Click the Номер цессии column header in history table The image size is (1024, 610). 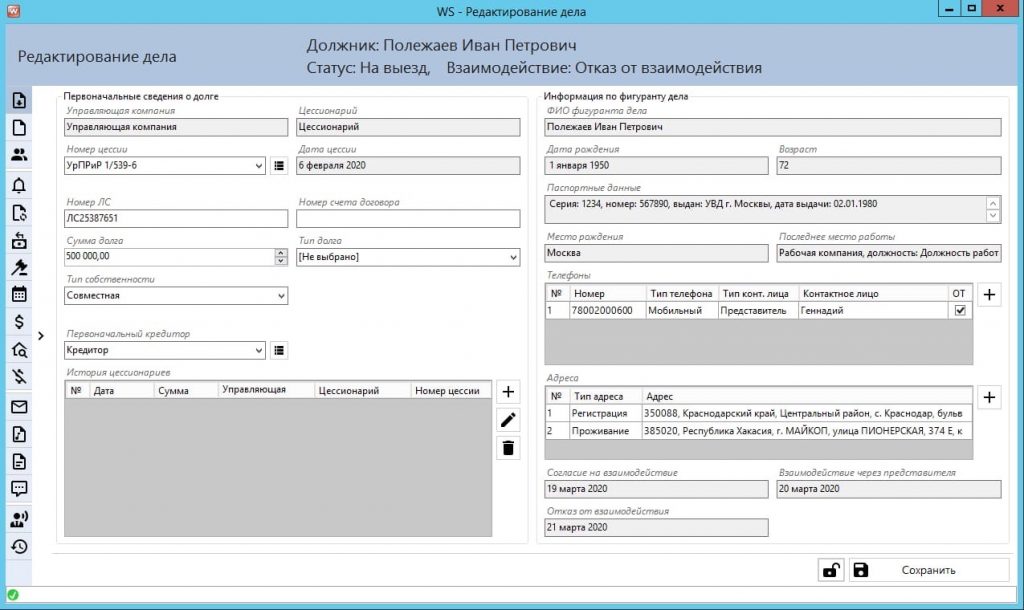coord(451,391)
